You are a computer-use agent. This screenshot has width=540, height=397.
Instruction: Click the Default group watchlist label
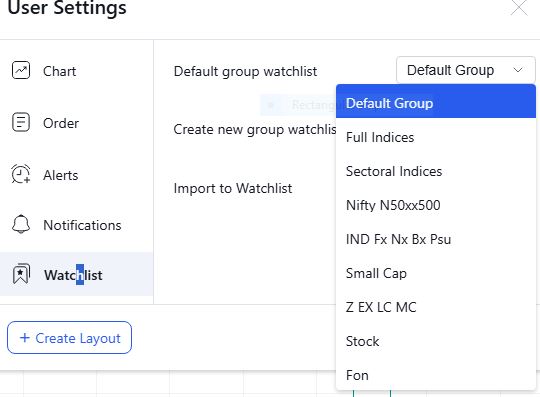(245, 71)
